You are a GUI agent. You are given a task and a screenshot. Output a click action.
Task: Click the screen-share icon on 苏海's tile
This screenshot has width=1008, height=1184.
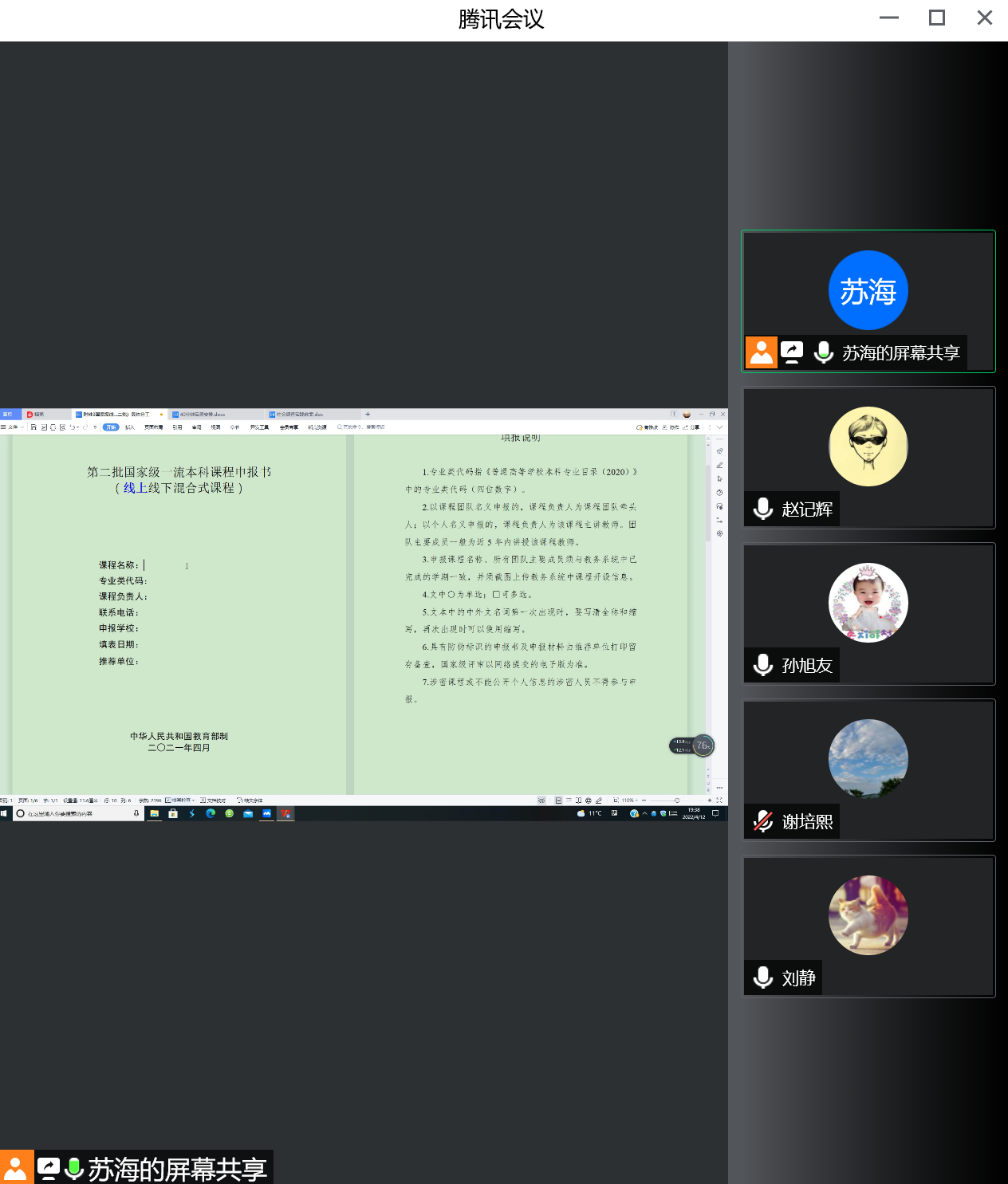click(x=792, y=352)
